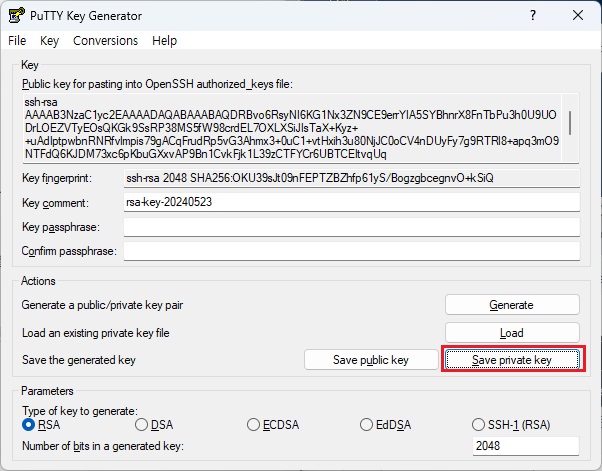Click the question mark help button in title bar

pyautogui.click(x=533, y=15)
